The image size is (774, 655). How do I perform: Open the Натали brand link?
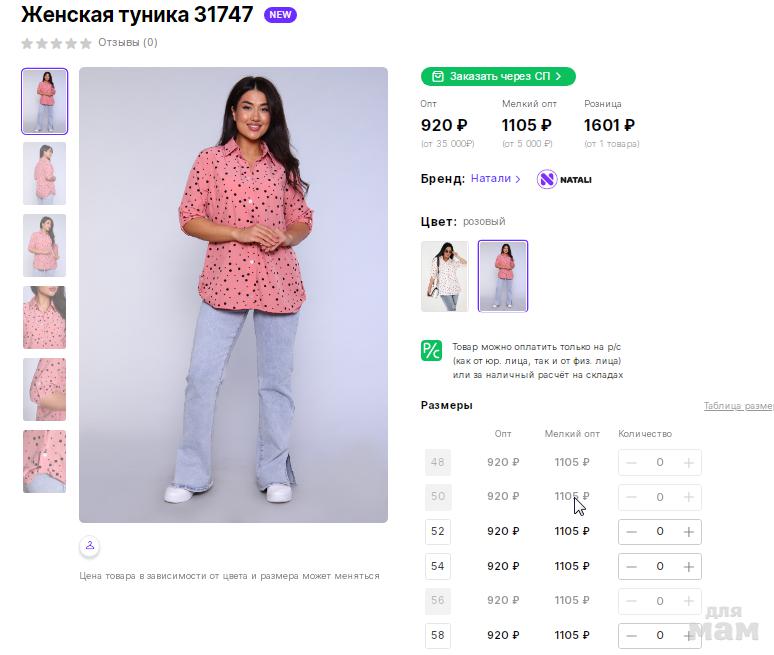point(495,179)
